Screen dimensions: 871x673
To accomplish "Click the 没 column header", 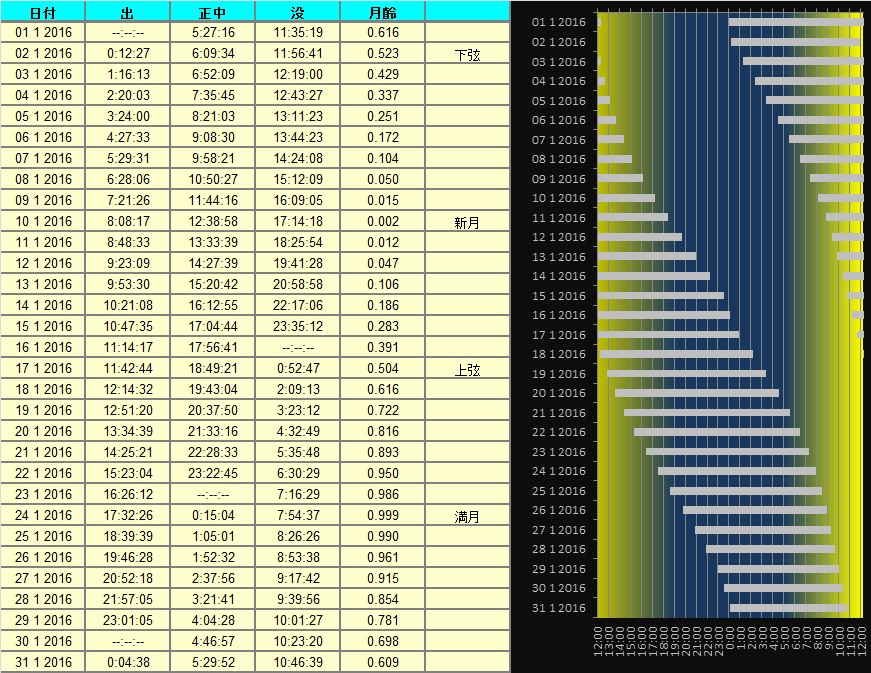I will (297, 12).
